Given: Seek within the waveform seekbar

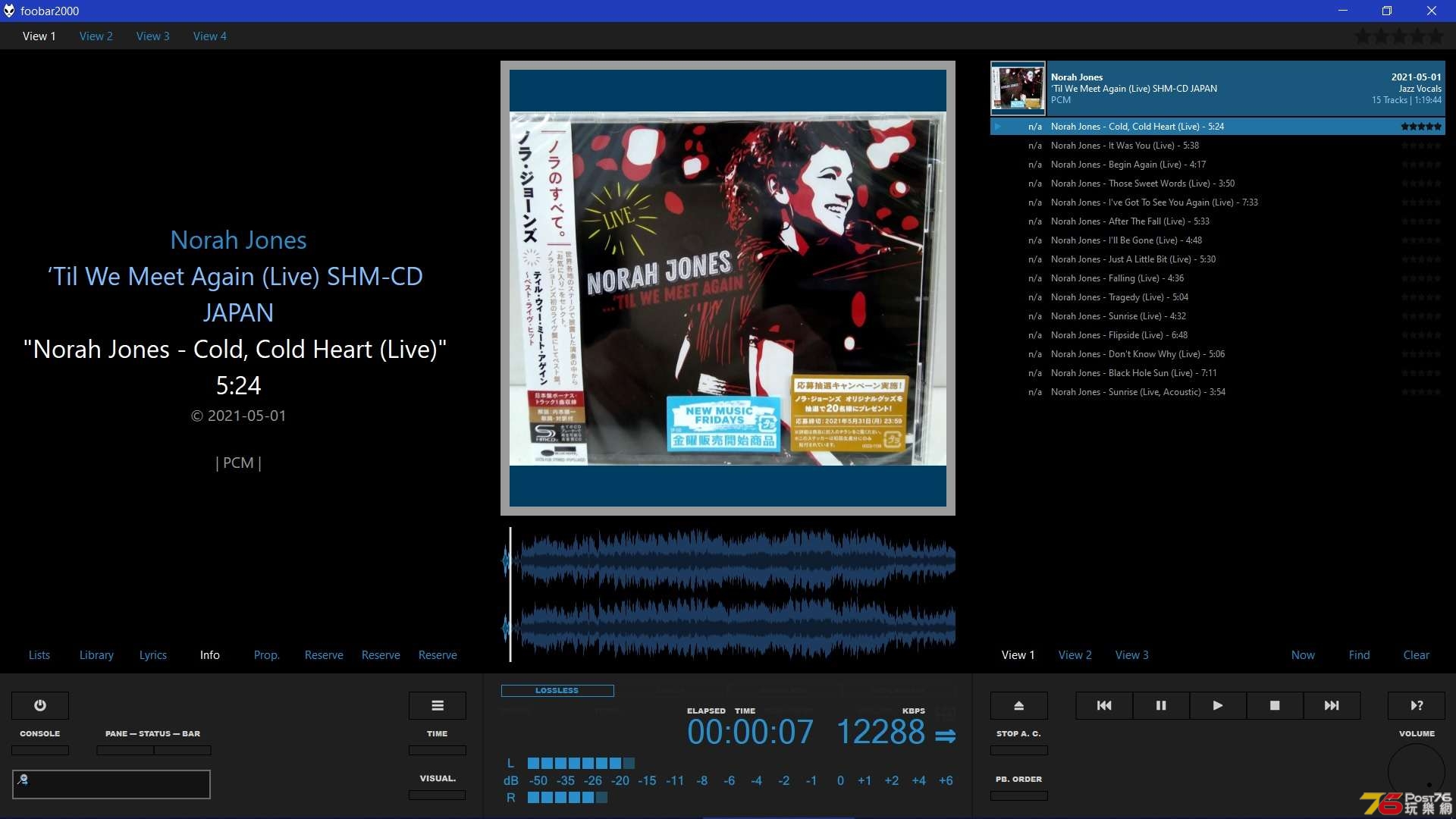Looking at the screenshot, I should pyautogui.click(x=728, y=595).
